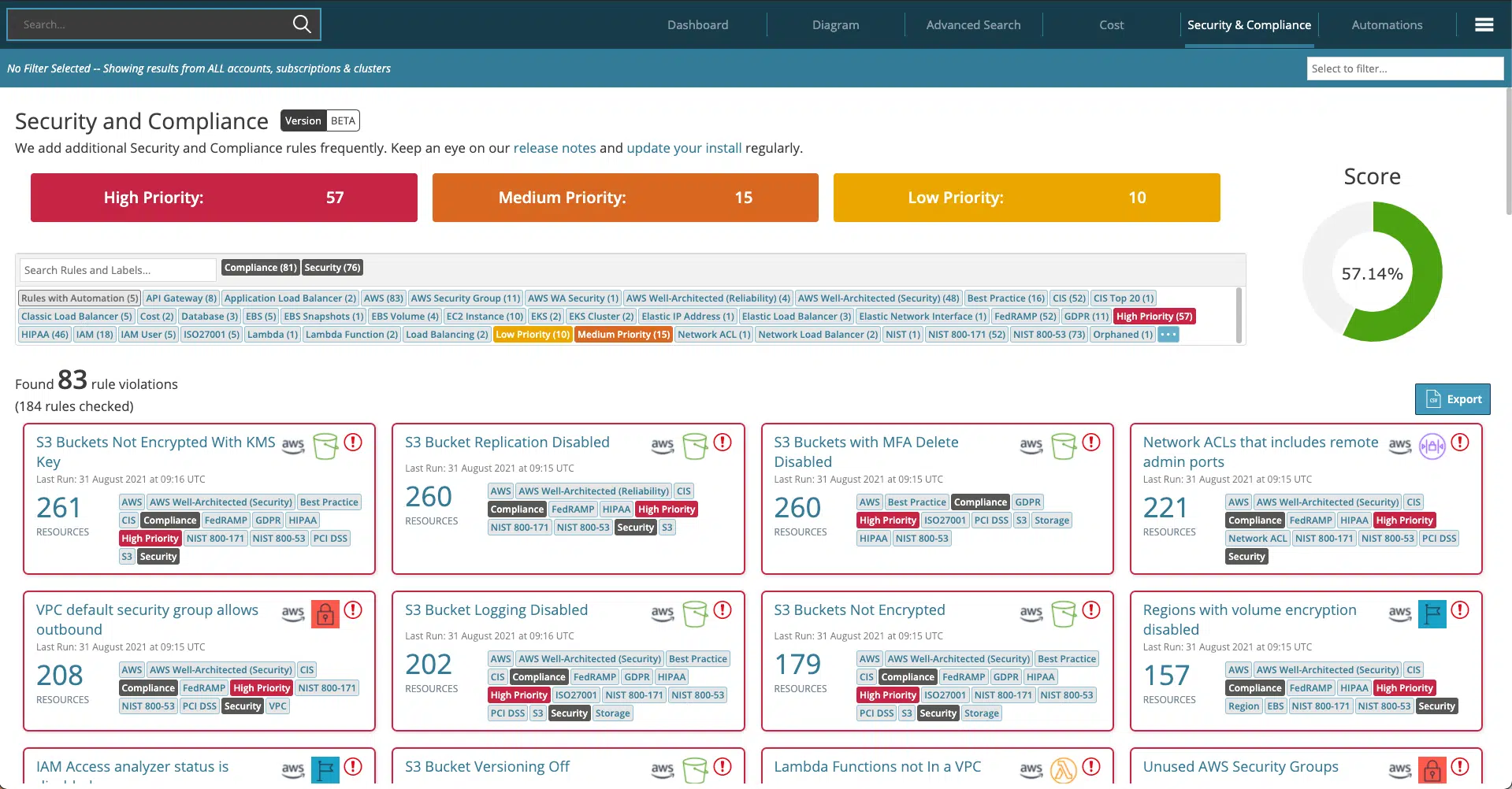The height and width of the screenshot is (789, 1512).
Task: Toggle the Security (76) filter label
Action: (x=332, y=268)
